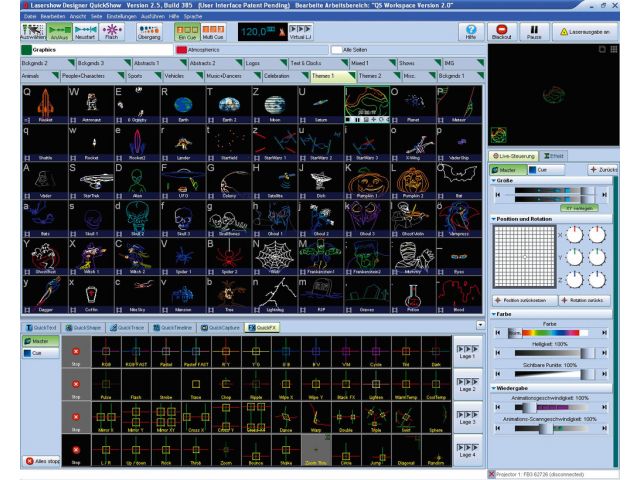Stop effects in first FX row
The width and height of the screenshot is (640, 480).
click(76, 352)
